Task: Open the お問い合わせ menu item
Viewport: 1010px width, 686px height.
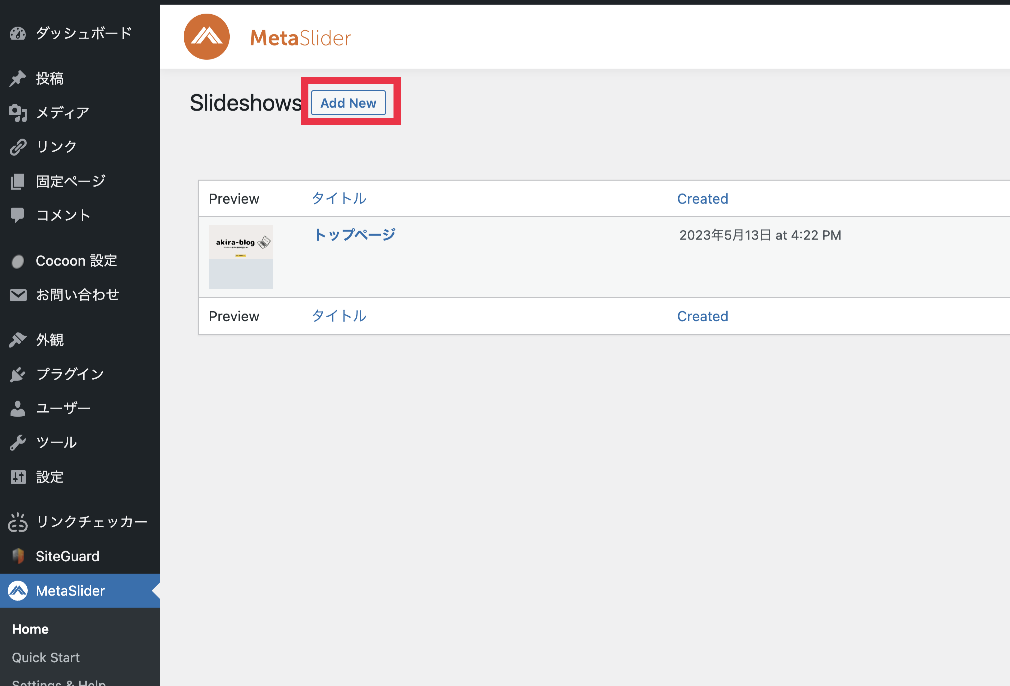Action: tap(77, 295)
